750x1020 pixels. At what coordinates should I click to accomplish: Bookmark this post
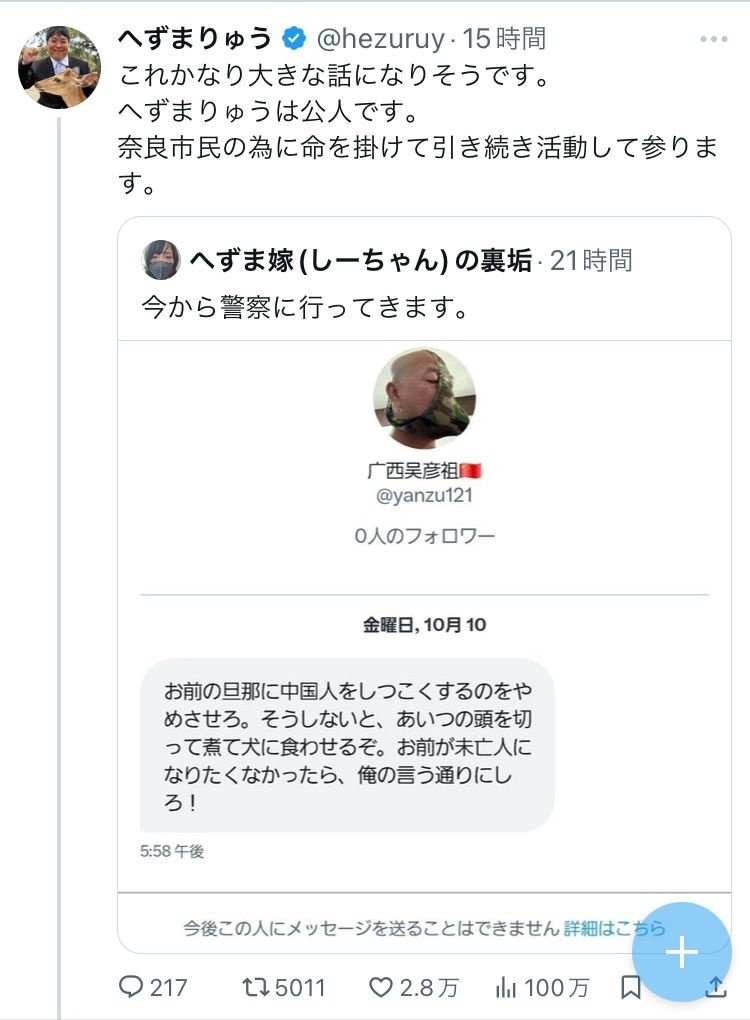(631, 987)
